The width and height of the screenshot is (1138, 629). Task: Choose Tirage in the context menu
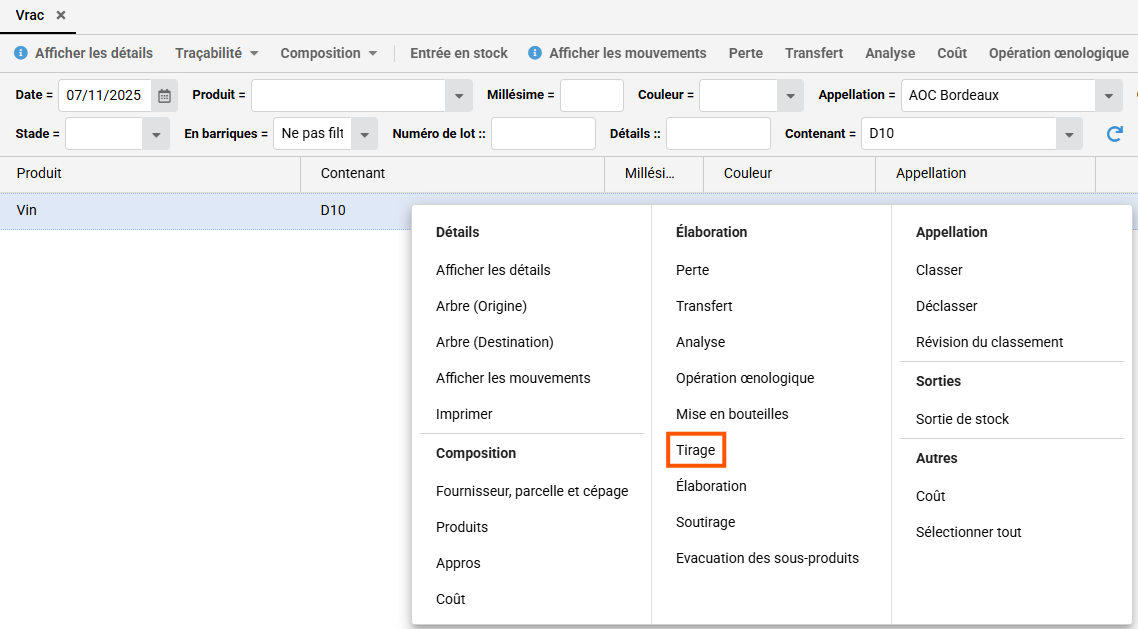(696, 450)
